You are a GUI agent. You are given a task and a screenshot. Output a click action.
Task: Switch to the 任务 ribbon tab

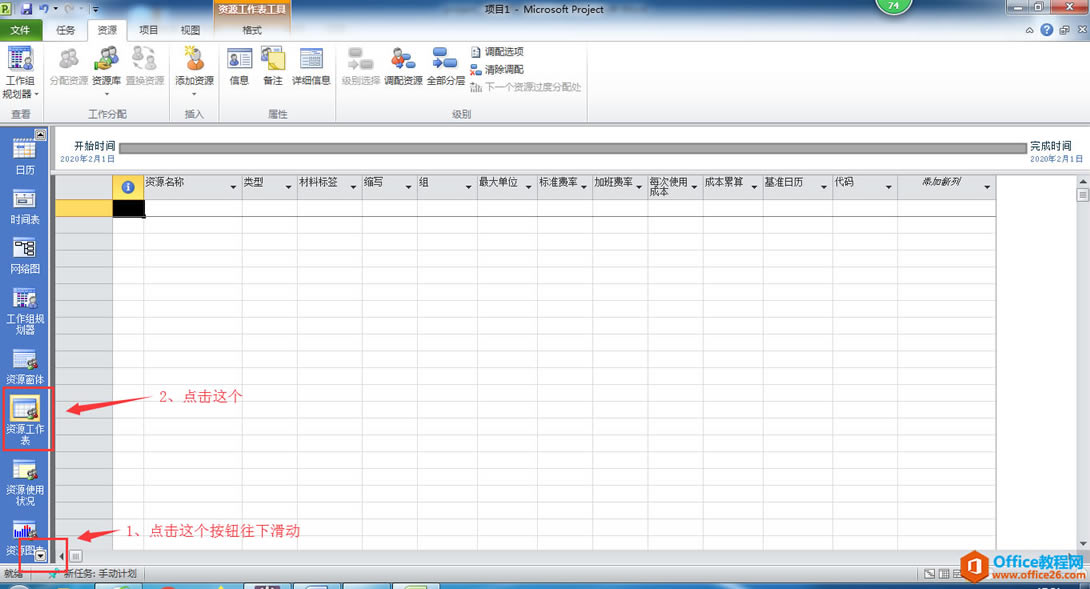point(65,29)
